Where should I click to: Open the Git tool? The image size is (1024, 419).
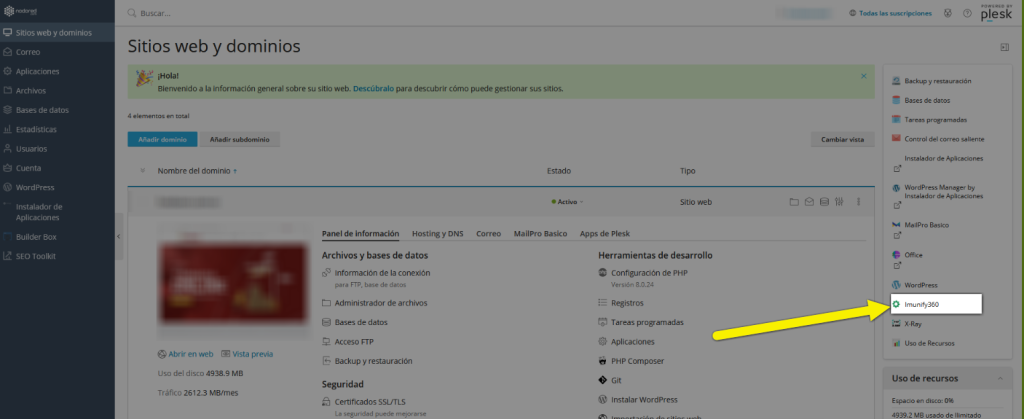point(617,380)
